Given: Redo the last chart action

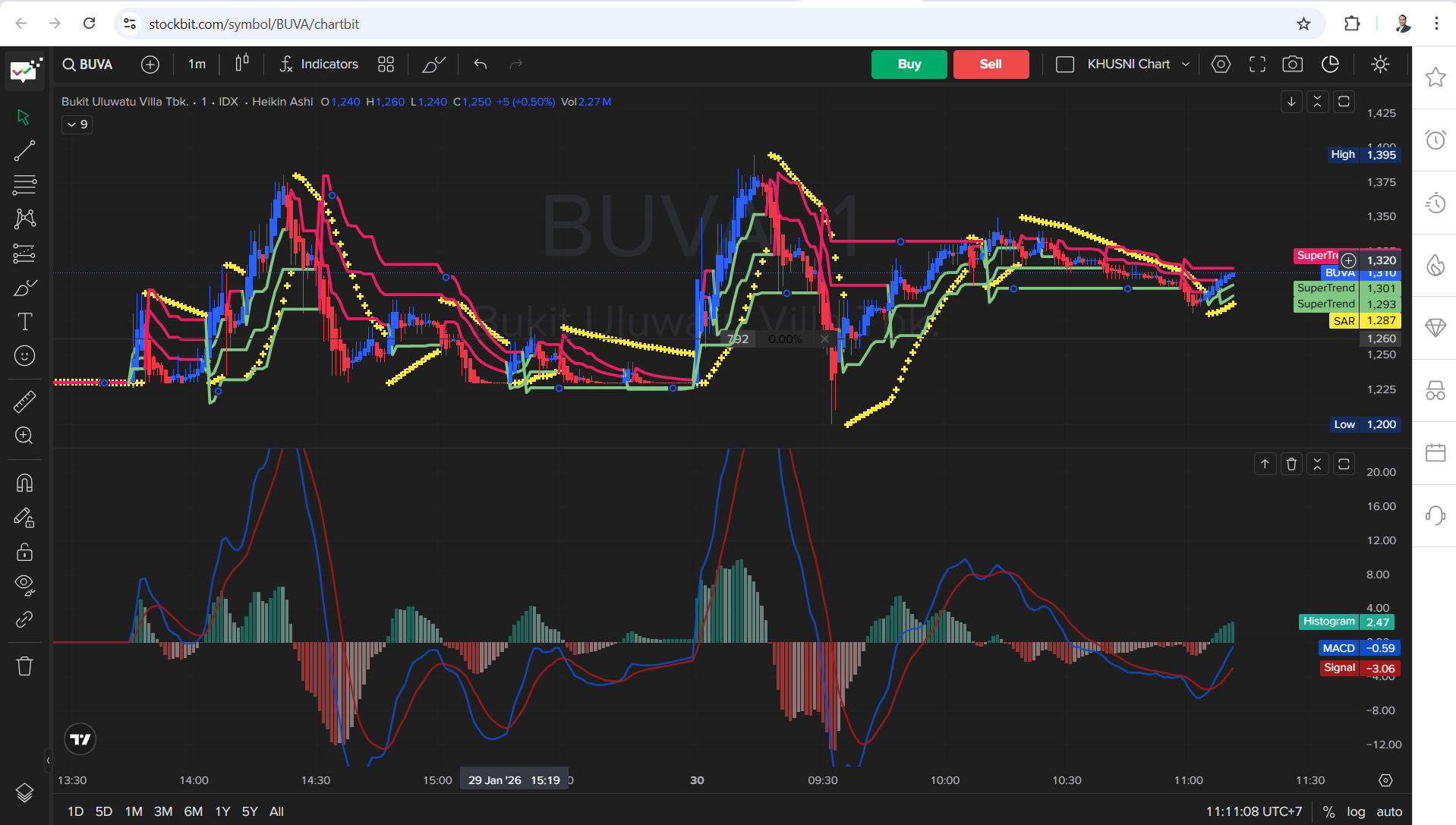Looking at the screenshot, I should pos(516,65).
